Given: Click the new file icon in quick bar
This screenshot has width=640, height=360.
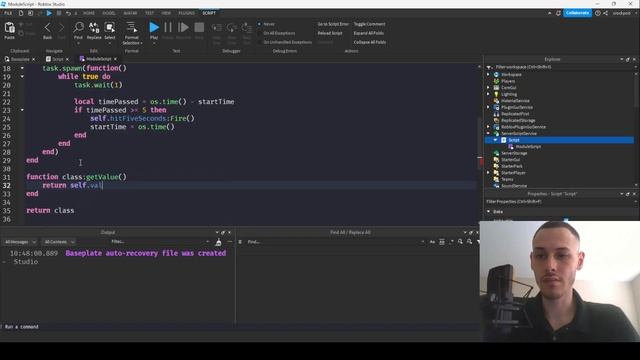Looking at the screenshot, I should point(21,13).
